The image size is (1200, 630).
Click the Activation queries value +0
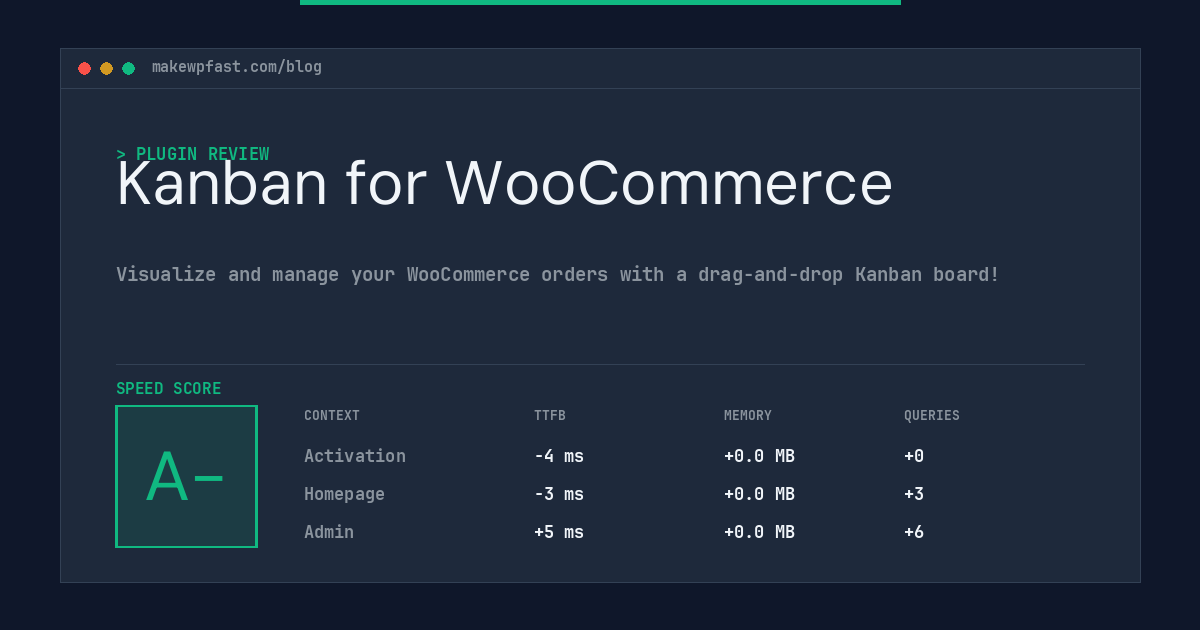coord(914,456)
